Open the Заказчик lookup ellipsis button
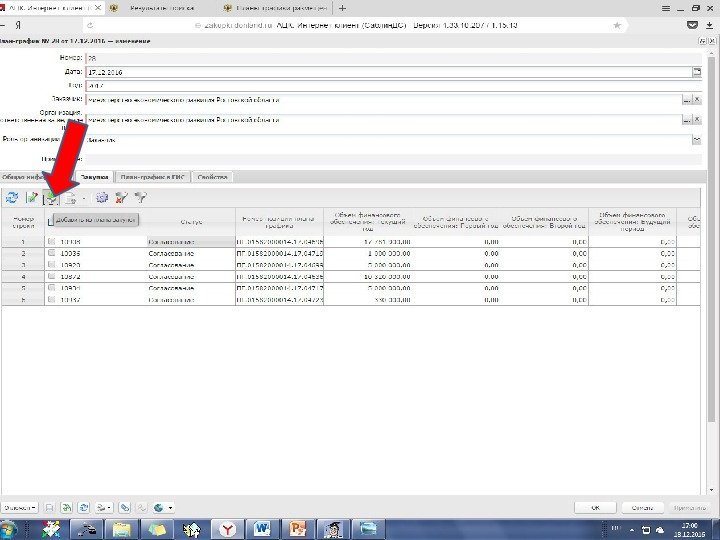 click(686, 99)
